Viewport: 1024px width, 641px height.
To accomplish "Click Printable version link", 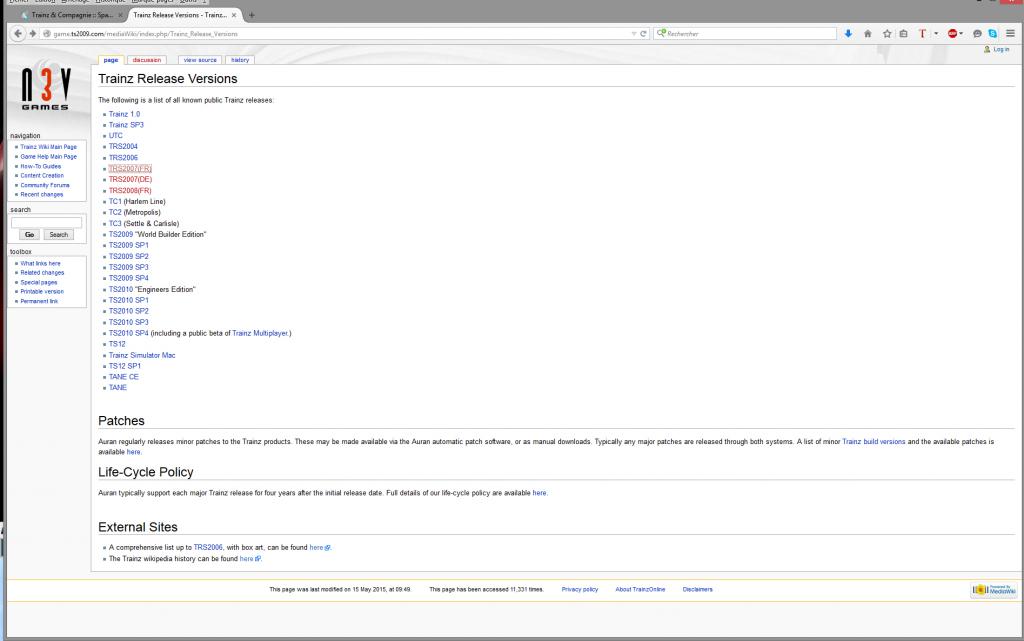I will pos(42,292).
